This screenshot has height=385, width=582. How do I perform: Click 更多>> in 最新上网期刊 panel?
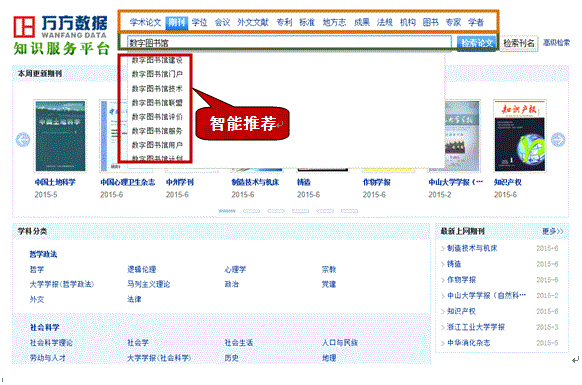553,231
